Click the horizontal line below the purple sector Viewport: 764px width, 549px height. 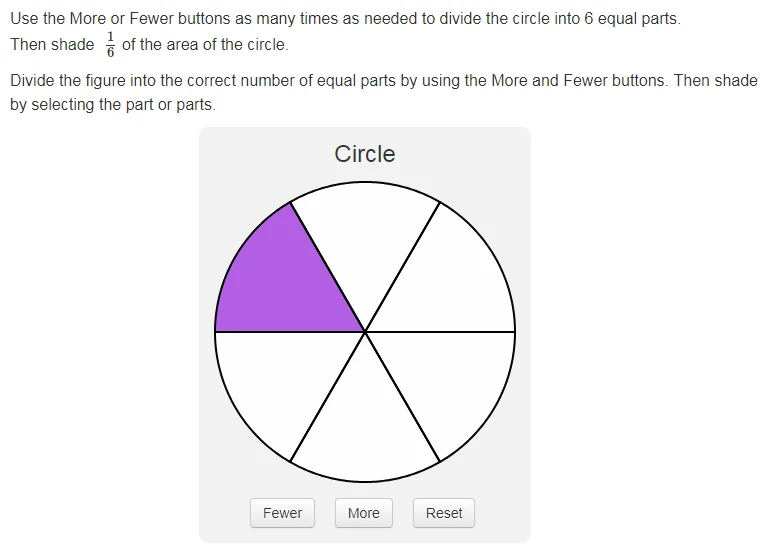coord(290,332)
